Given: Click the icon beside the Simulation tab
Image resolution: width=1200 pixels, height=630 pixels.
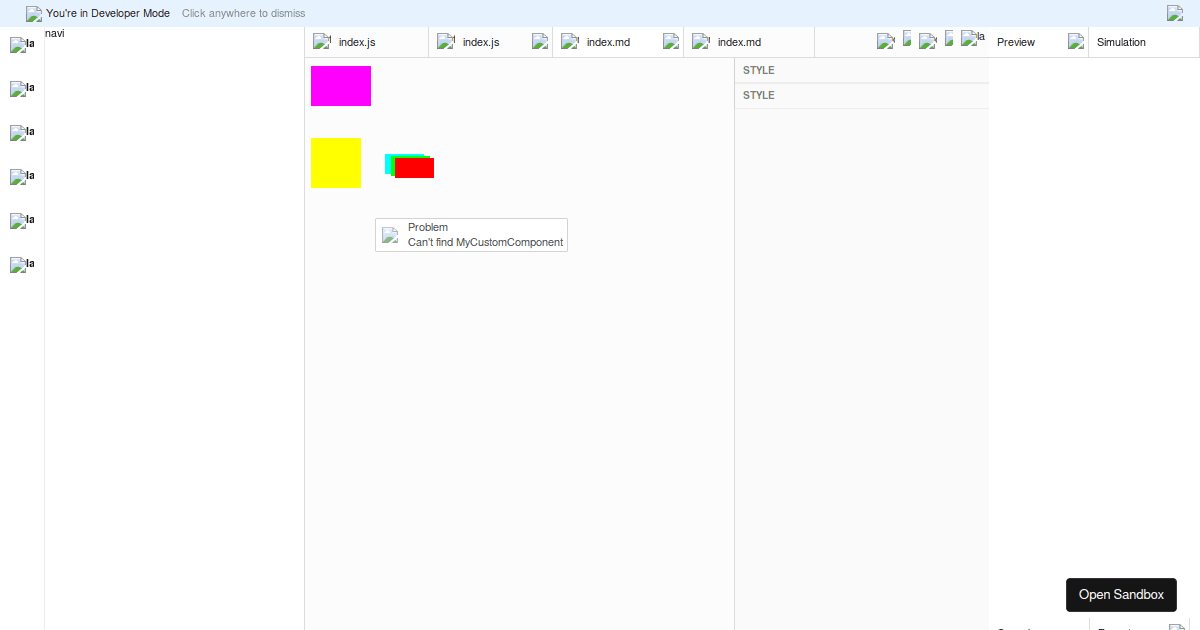Looking at the screenshot, I should pos(1075,42).
